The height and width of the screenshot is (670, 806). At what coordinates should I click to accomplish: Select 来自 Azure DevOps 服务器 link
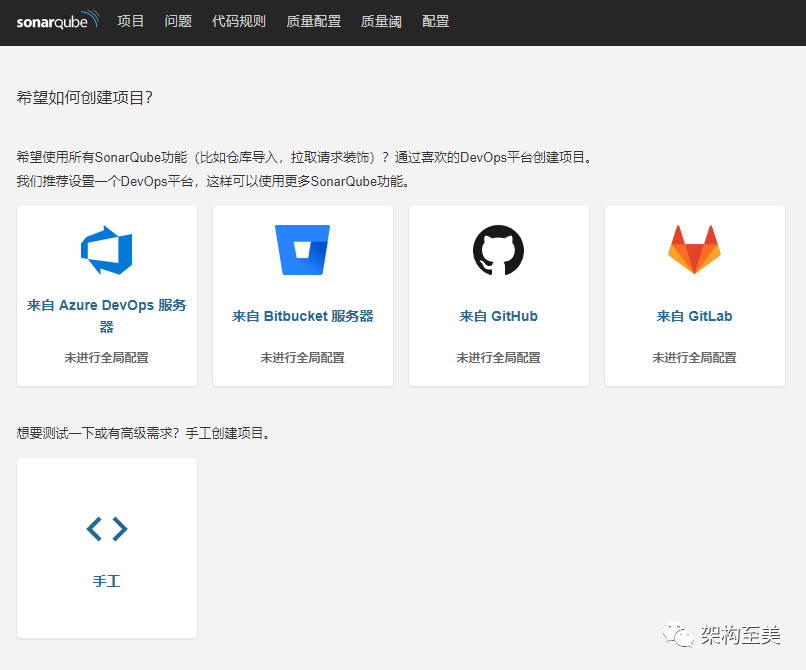coord(106,315)
